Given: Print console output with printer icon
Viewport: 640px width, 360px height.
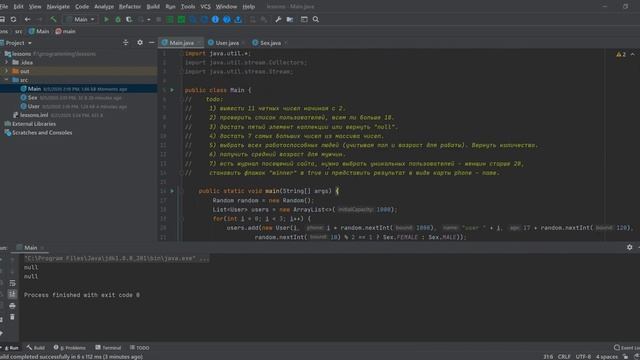Looking at the screenshot, I should coord(12,306).
